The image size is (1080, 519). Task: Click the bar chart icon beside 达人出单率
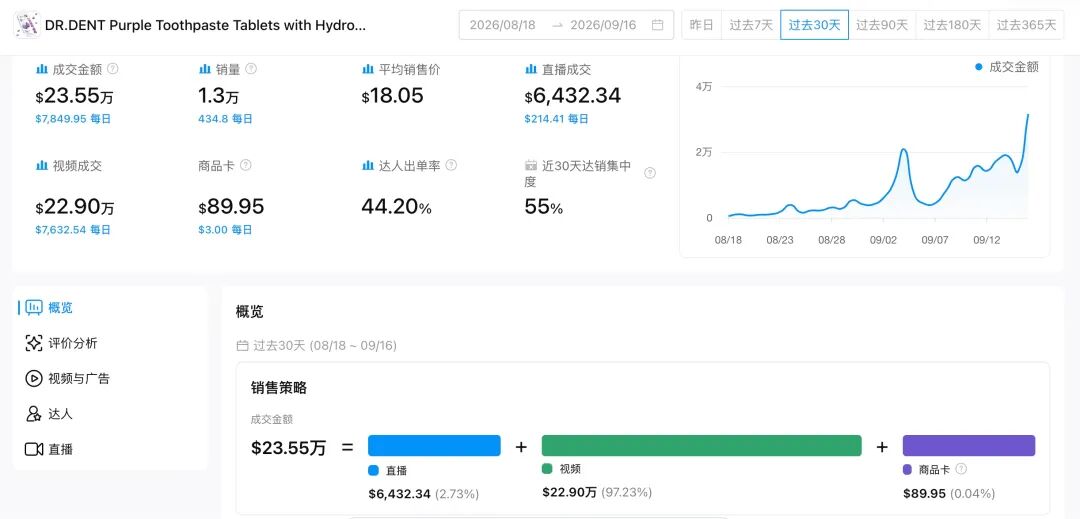pyautogui.click(x=368, y=165)
